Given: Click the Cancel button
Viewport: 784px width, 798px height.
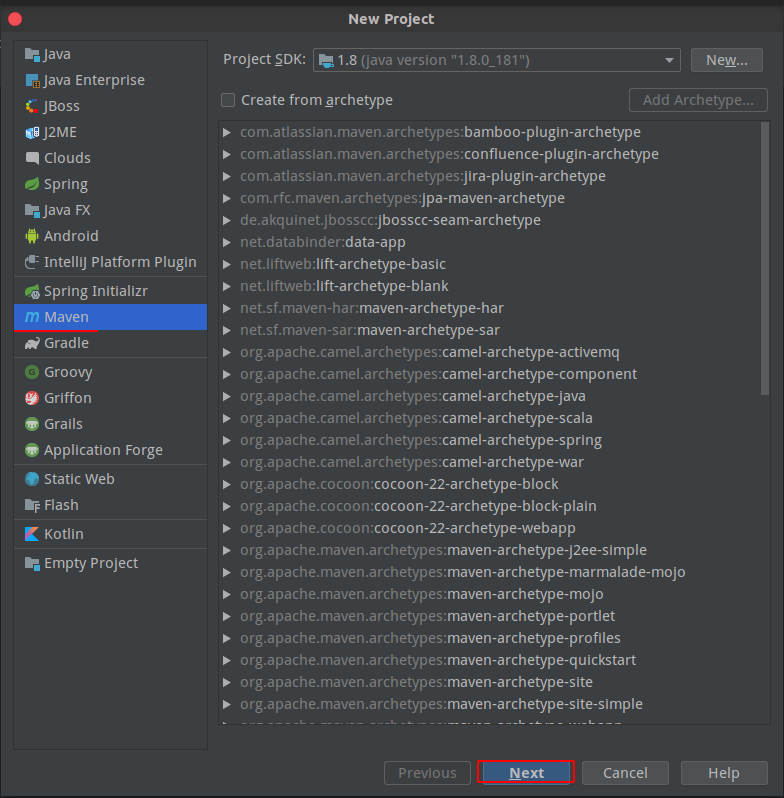Looking at the screenshot, I should coord(625,773).
